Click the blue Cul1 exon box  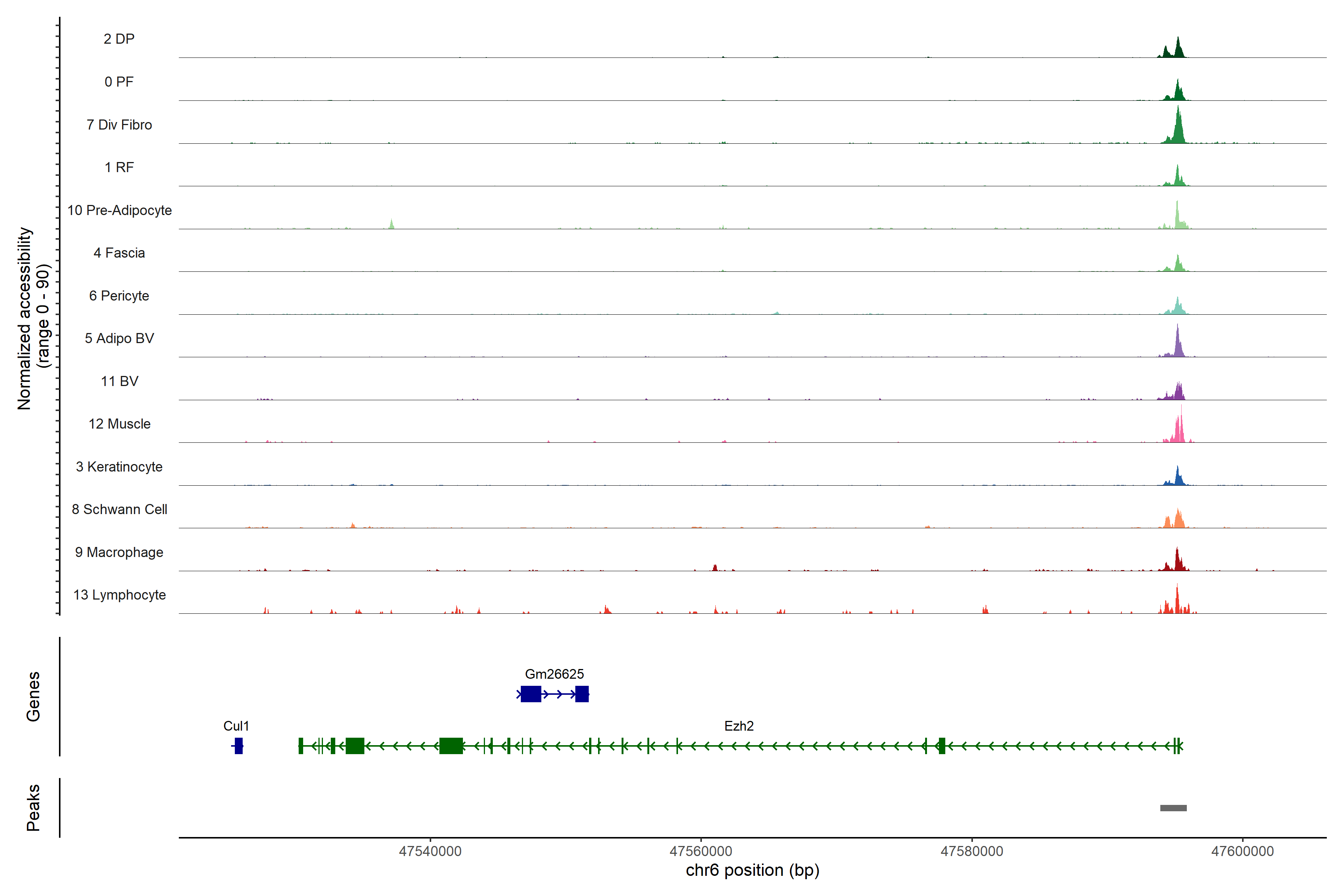tap(238, 745)
